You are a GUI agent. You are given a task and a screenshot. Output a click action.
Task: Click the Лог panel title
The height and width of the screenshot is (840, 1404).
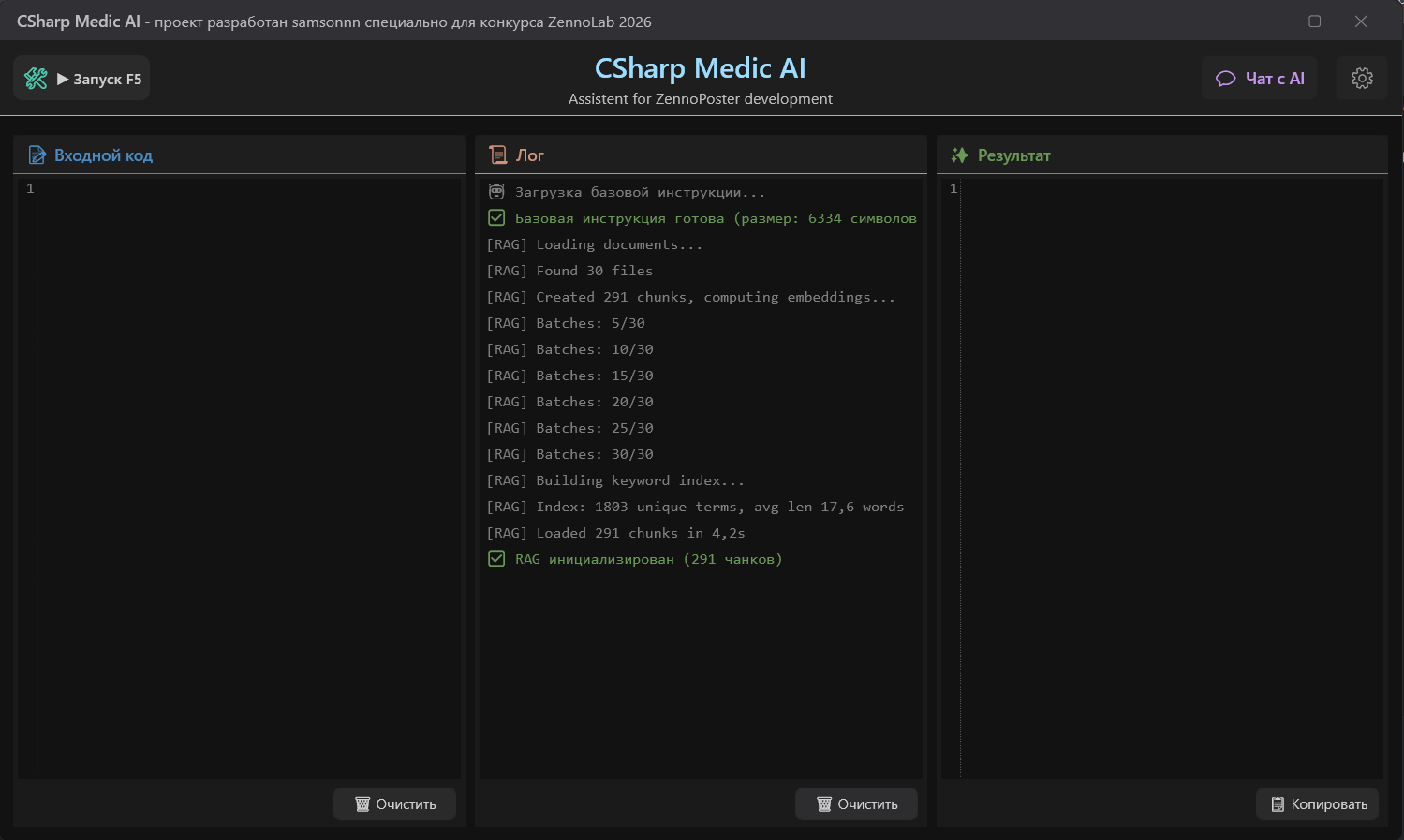[x=529, y=155]
